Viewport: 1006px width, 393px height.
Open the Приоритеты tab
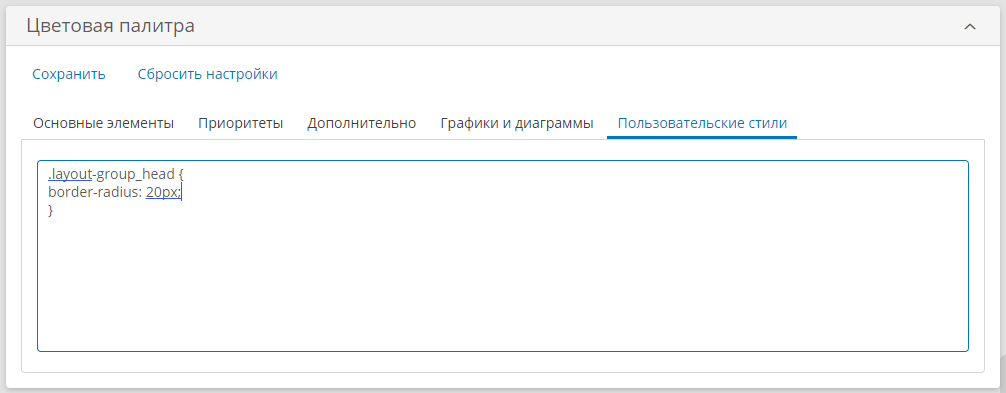[241, 123]
